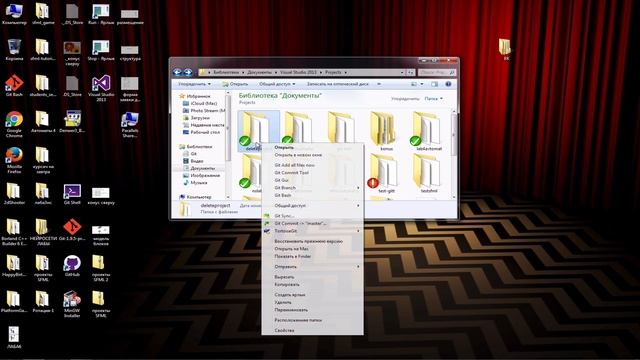Select 'Рабочий стол' in the navigation pane
Viewport: 640px width, 360px height.
[x=205, y=132]
